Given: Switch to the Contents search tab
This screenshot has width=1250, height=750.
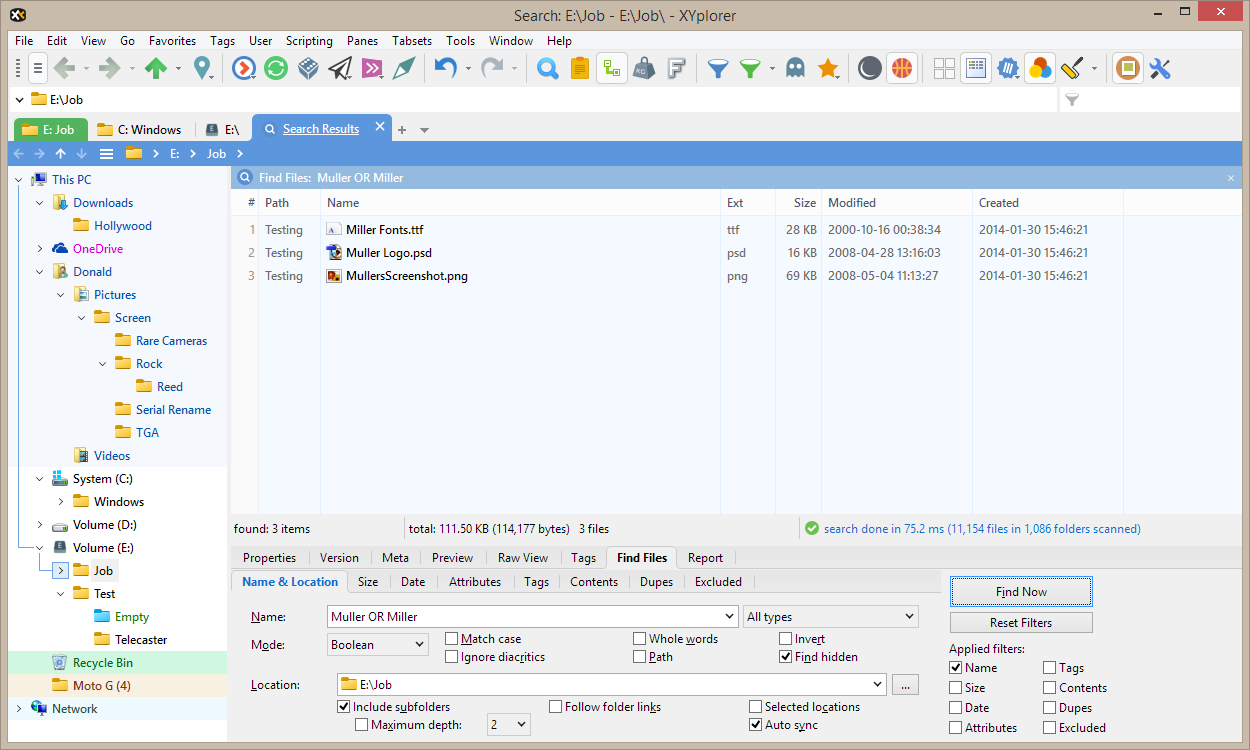Looking at the screenshot, I should (x=594, y=581).
